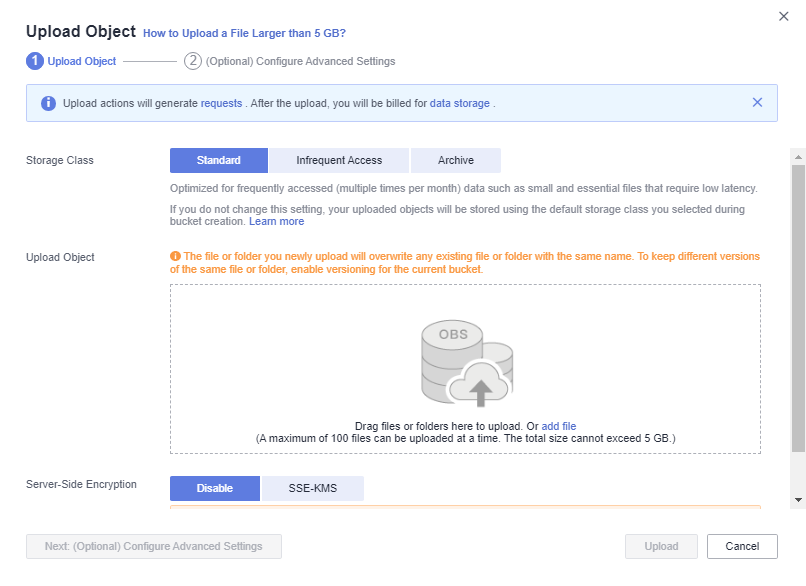Close the Upload Object dialog
This screenshot has width=806, height=586.
tap(783, 16)
